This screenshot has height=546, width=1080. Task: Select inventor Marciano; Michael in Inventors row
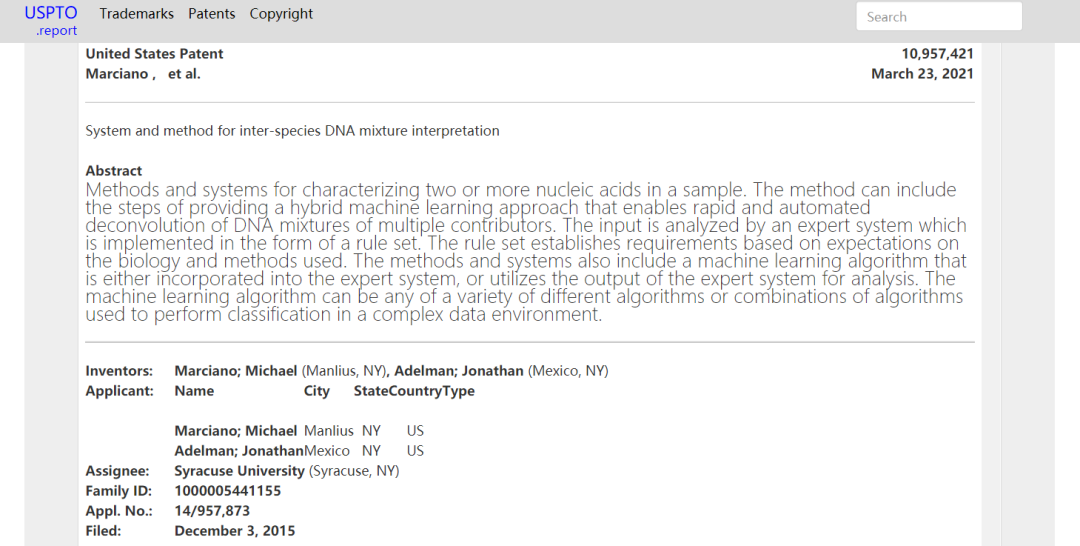point(236,371)
